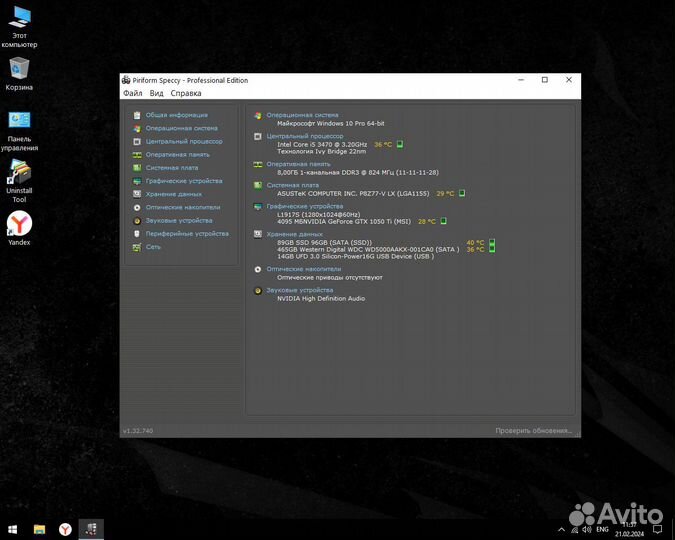Open Корзина recycle bin icon

click(19, 73)
